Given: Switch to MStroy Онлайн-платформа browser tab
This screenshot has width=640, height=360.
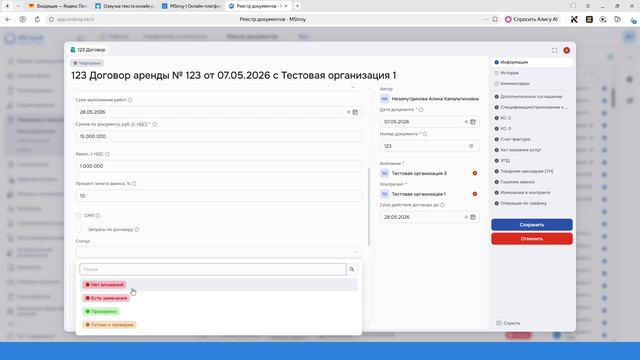Looking at the screenshot, I should click(191, 6).
